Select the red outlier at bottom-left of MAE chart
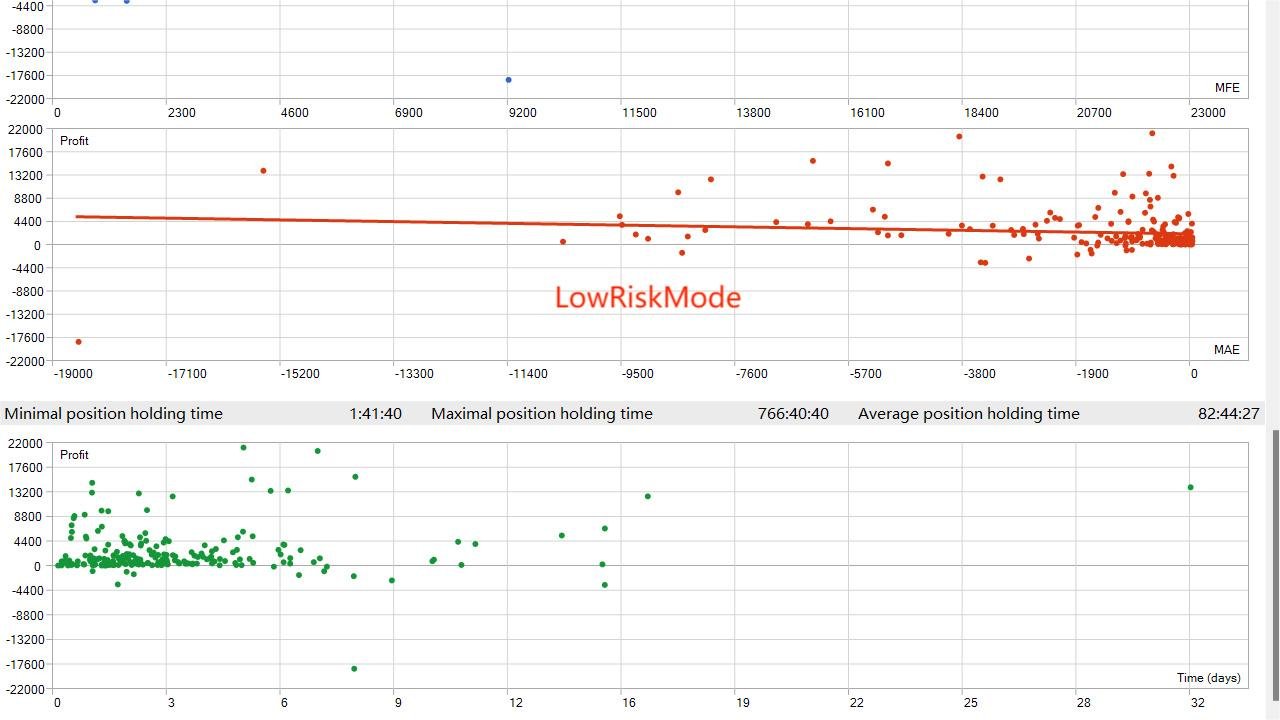1280x720 pixels. click(x=79, y=342)
